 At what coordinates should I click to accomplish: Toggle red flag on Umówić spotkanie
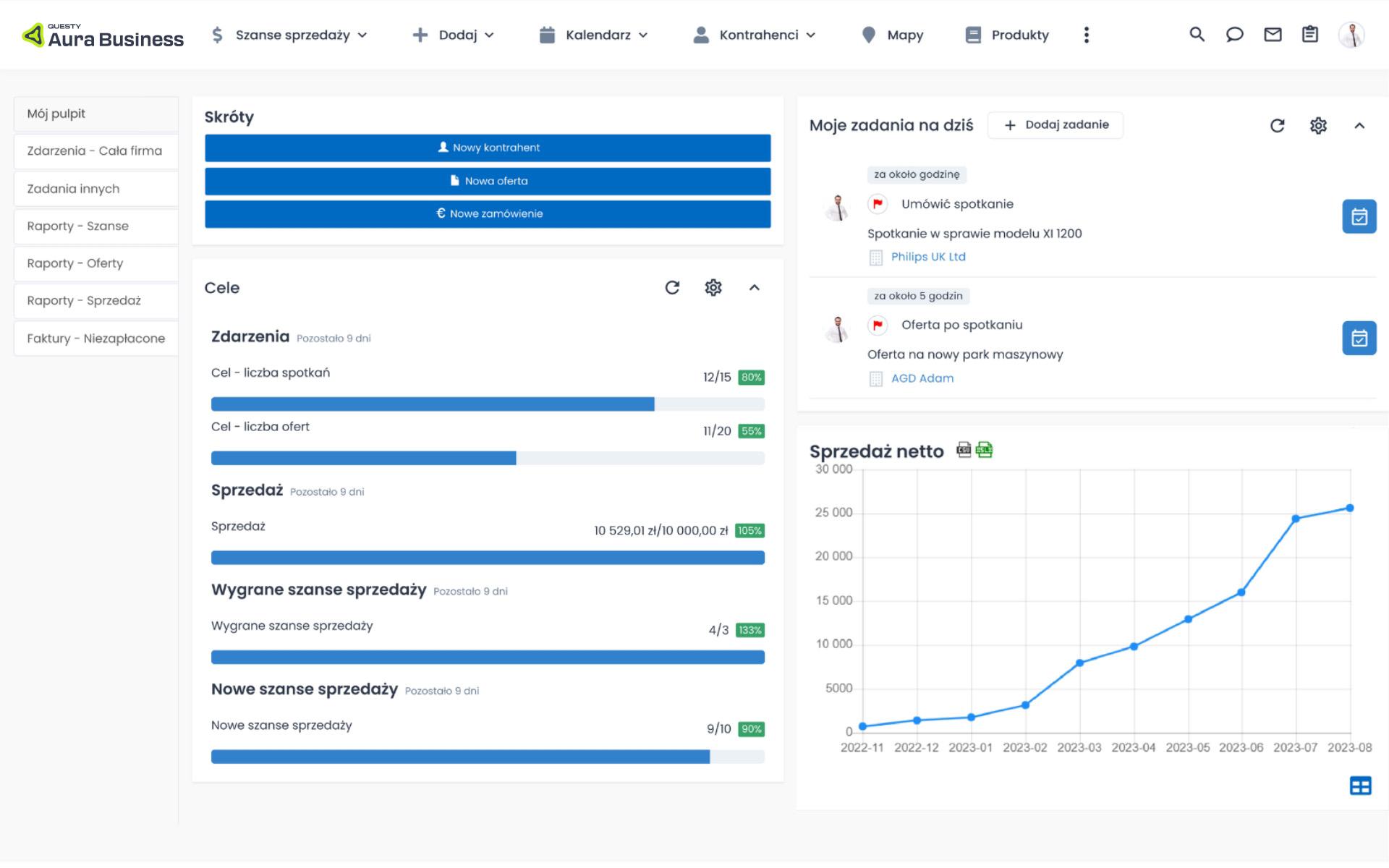click(x=878, y=204)
